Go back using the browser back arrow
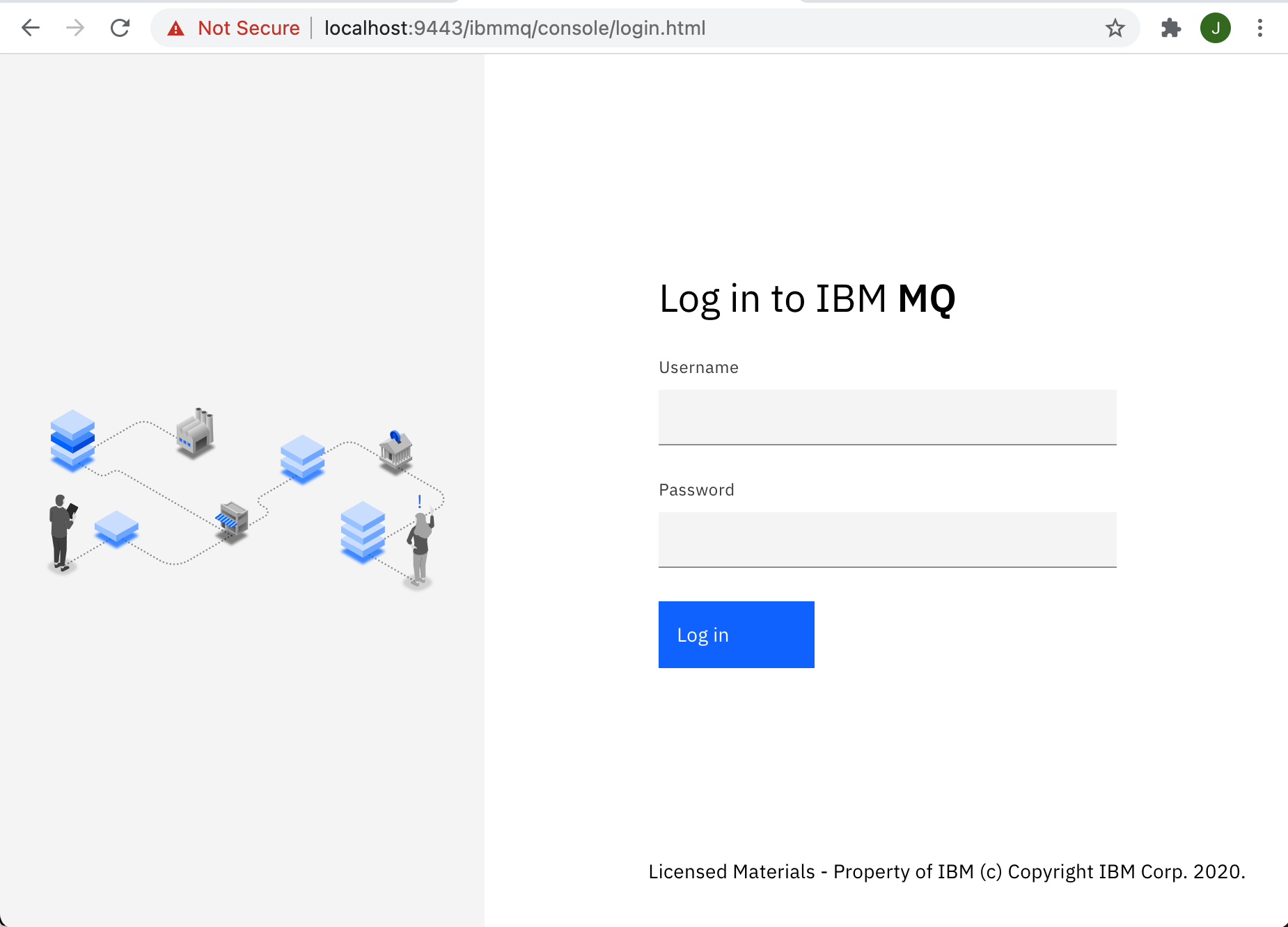 point(31,28)
